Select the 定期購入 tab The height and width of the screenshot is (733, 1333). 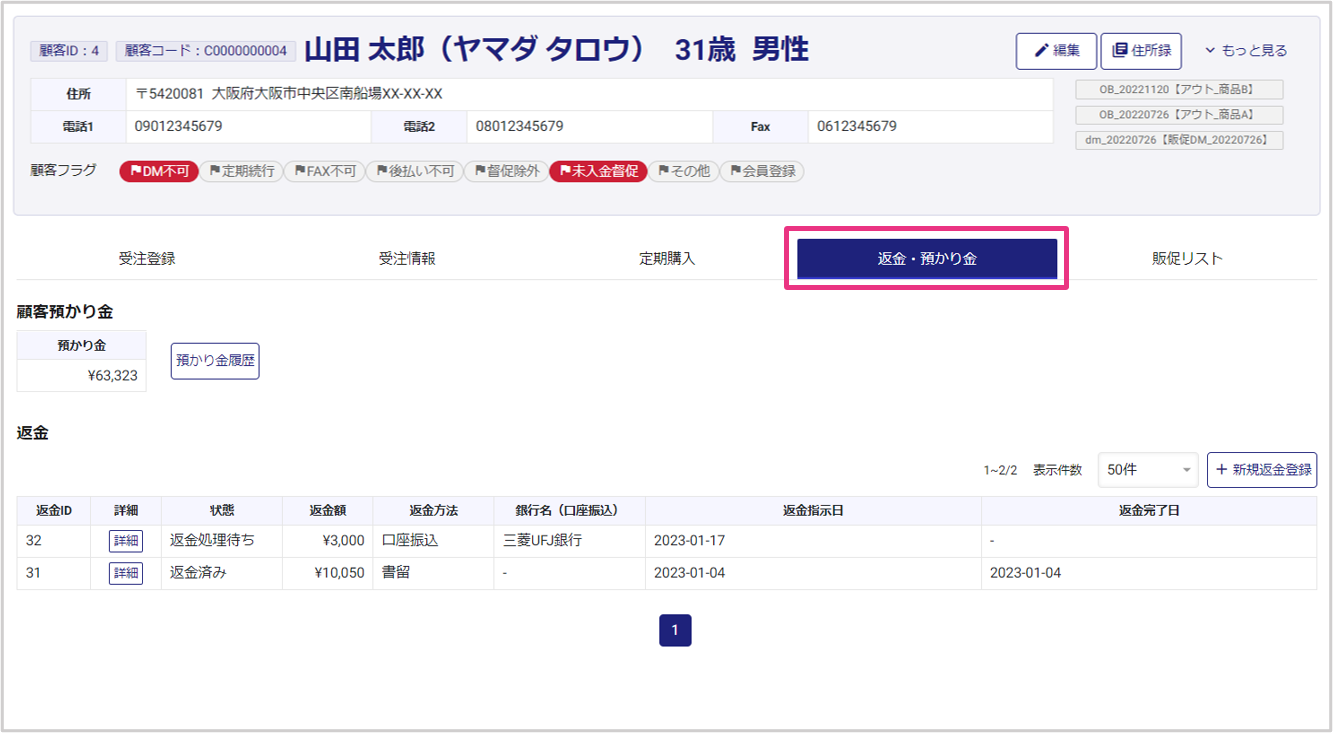click(667, 259)
